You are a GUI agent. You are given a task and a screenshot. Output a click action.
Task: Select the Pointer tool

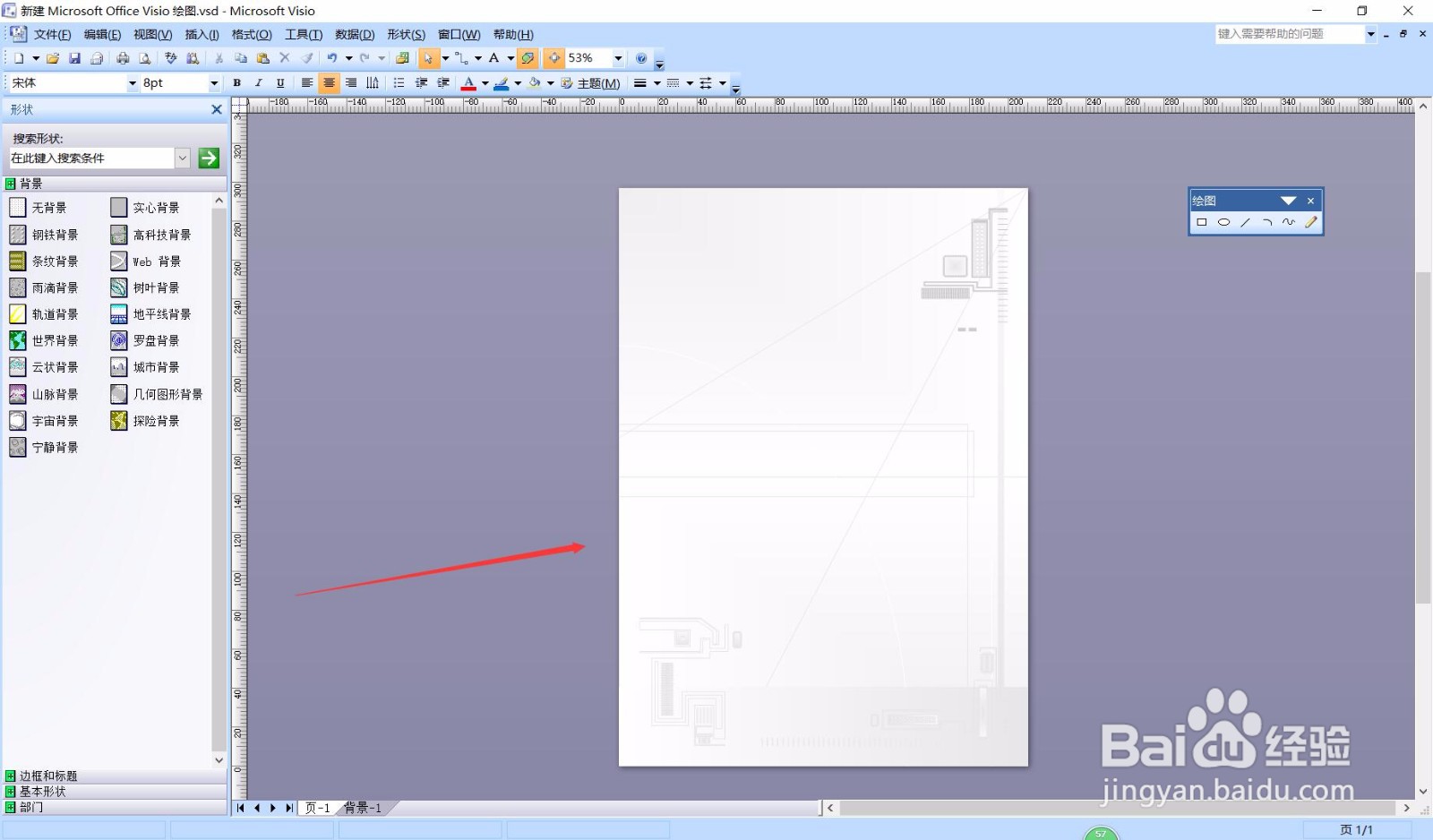coord(428,58)
